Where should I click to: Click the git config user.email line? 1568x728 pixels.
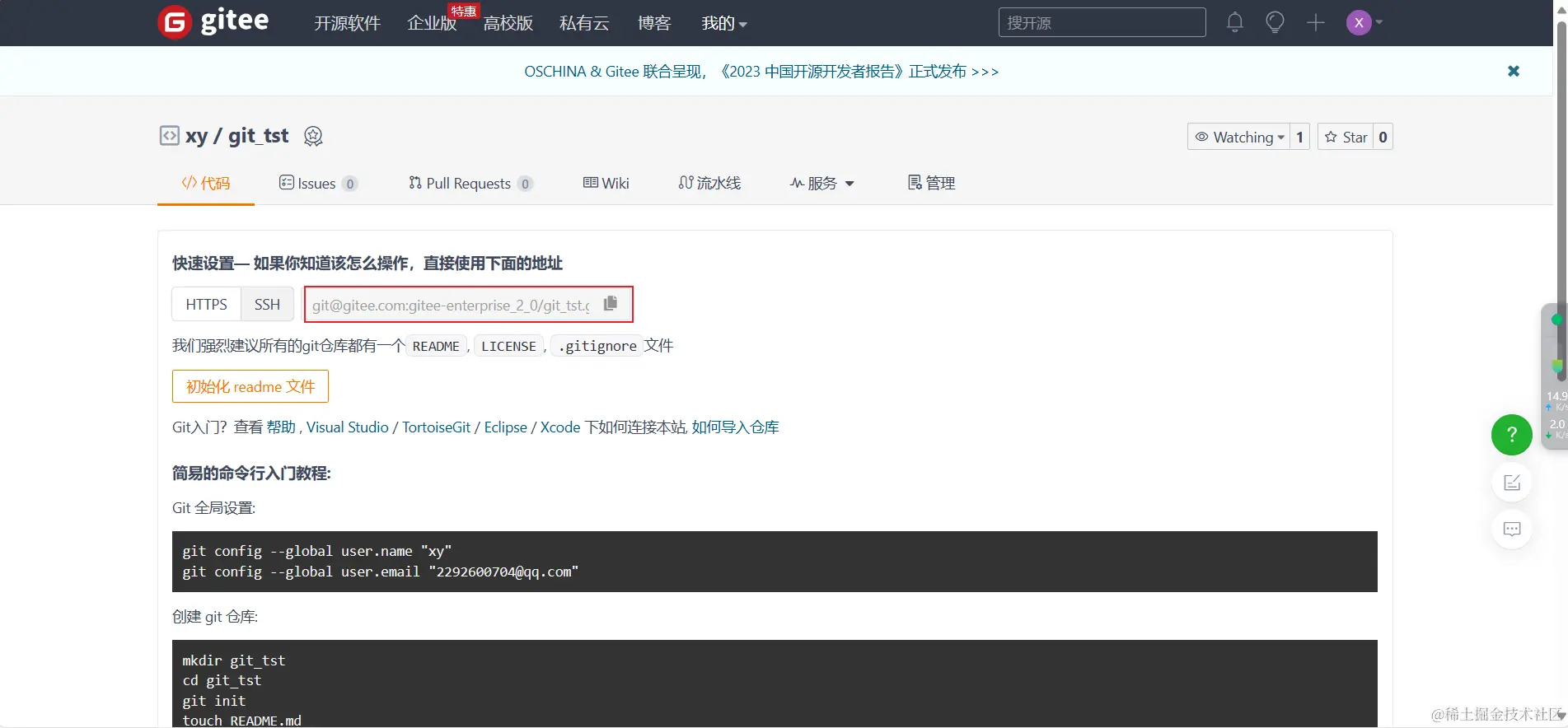(381, 572)
